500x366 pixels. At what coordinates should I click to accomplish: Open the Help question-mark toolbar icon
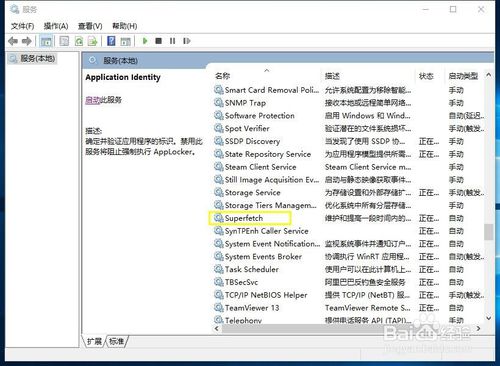coord(111,41)
